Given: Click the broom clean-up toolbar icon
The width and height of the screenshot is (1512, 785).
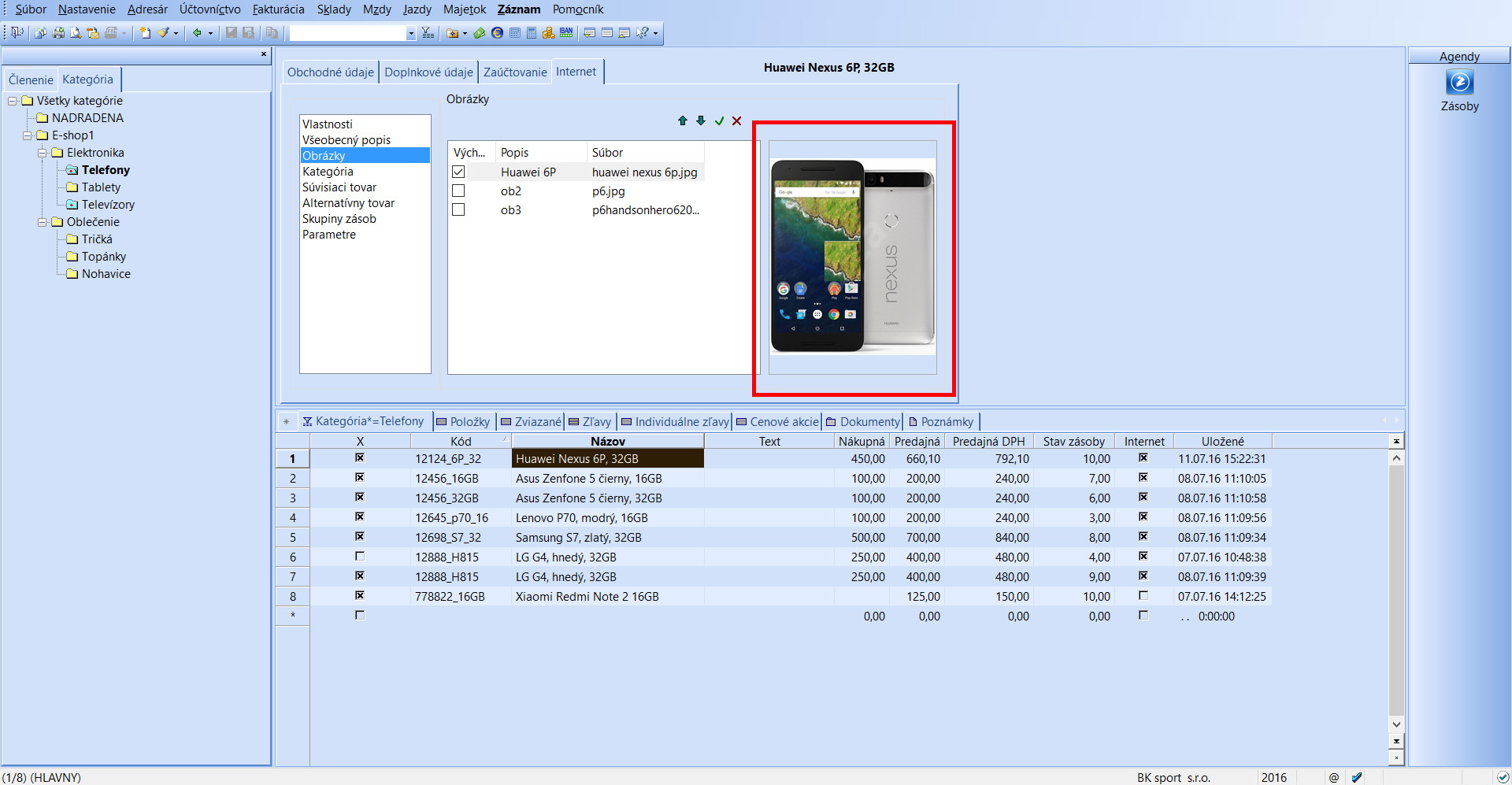Looking at the screenshot, I should pos(163,32).
